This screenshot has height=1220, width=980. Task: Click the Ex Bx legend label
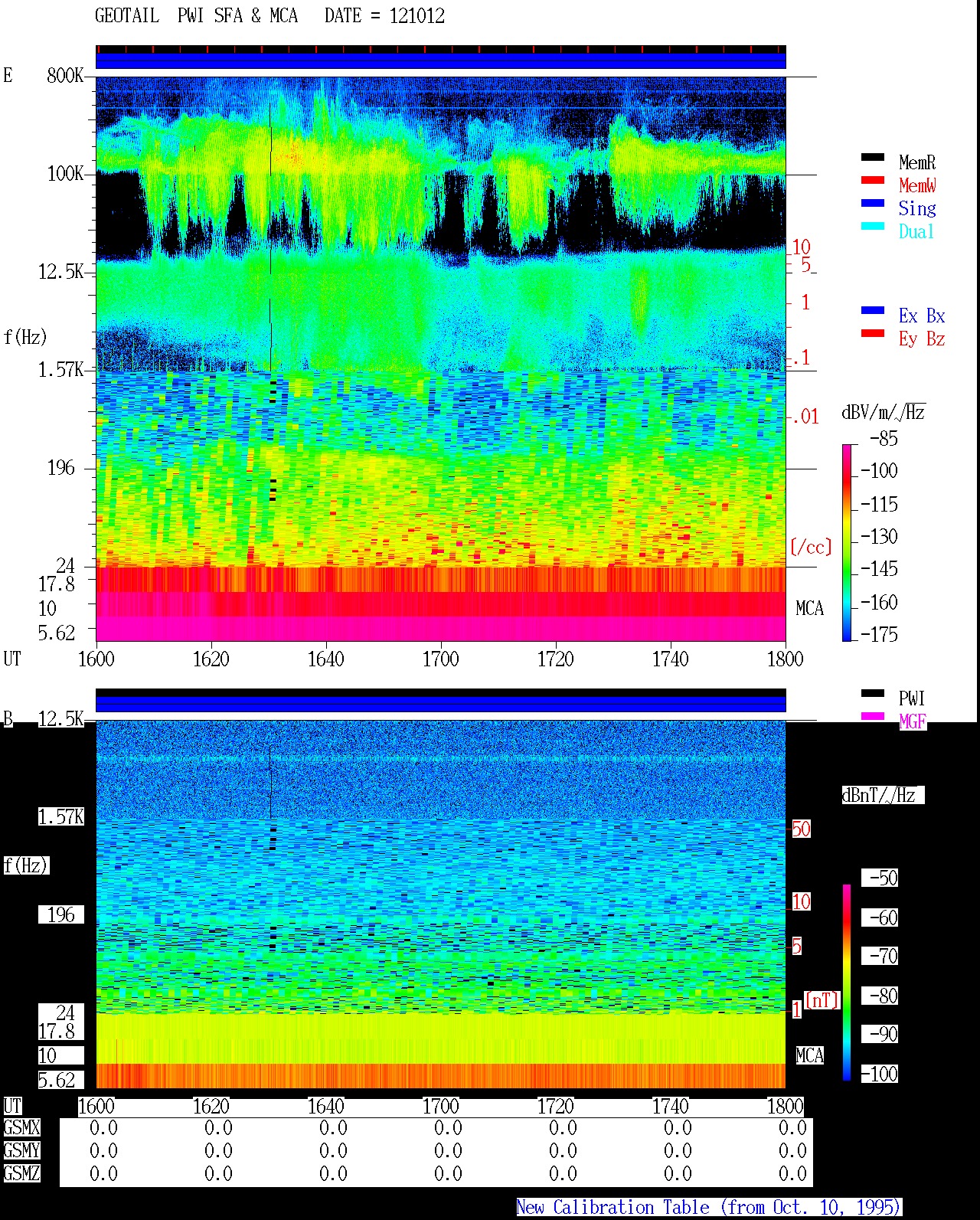point(922,316)
